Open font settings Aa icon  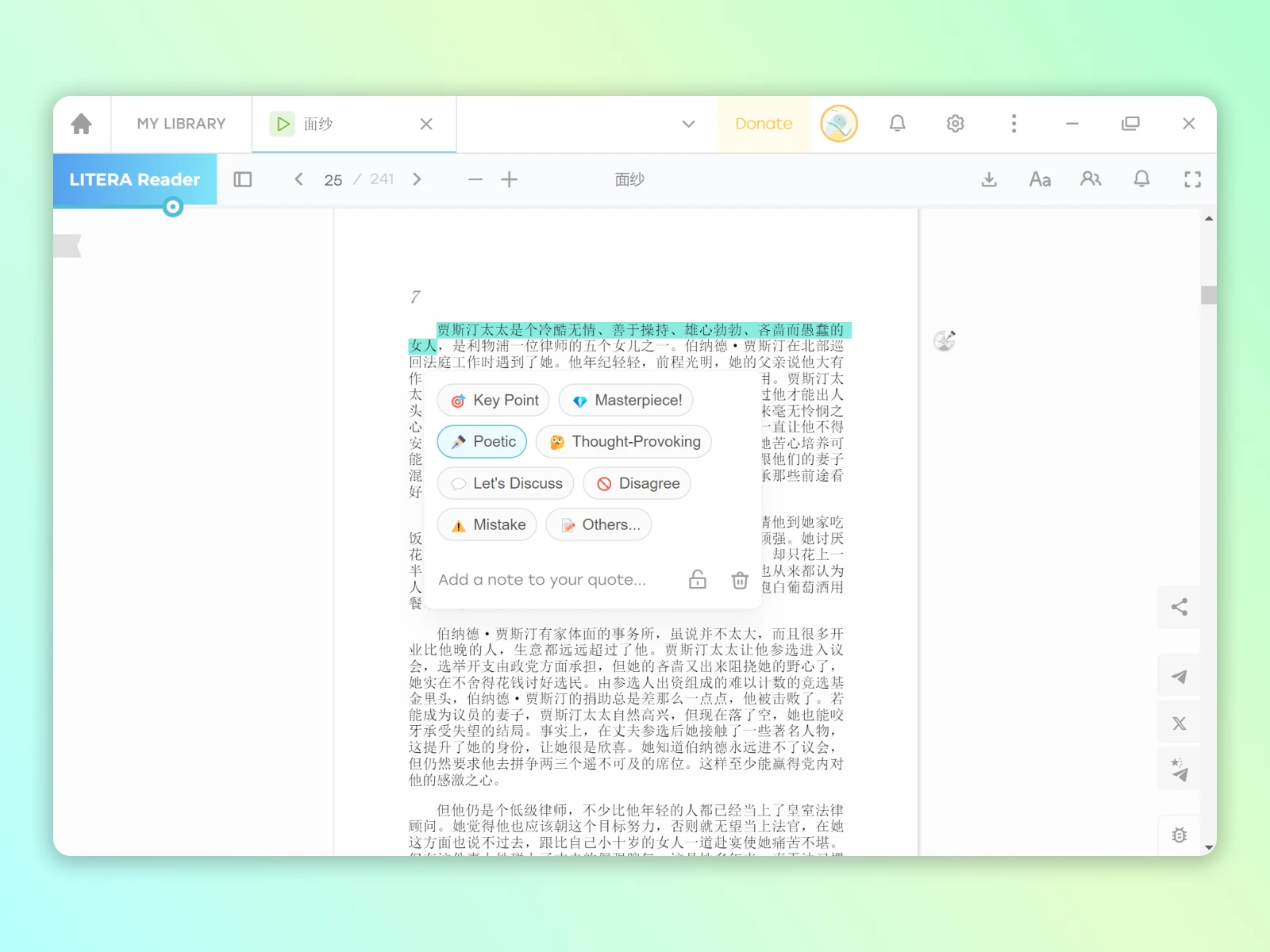(x=1040, y=179)
